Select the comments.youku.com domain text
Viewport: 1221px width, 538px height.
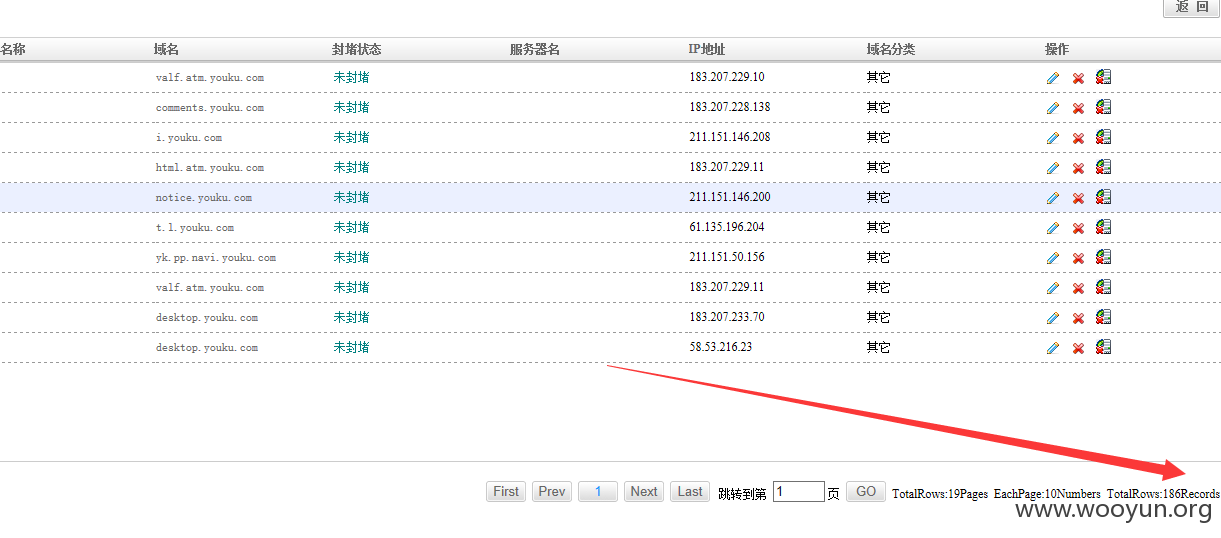click(x=210, y=108)
